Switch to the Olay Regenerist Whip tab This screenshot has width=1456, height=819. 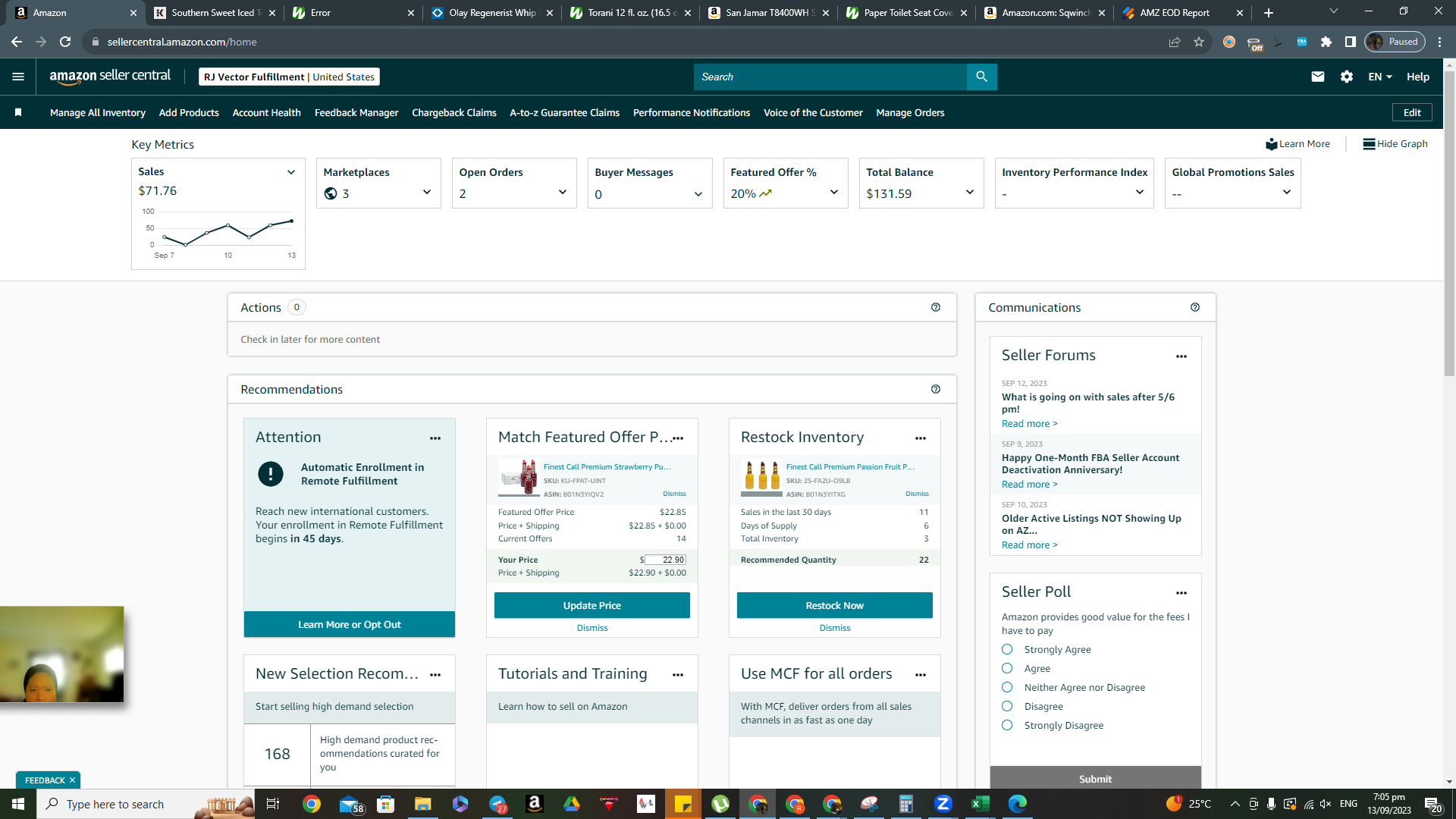click(x=492, y=13)
